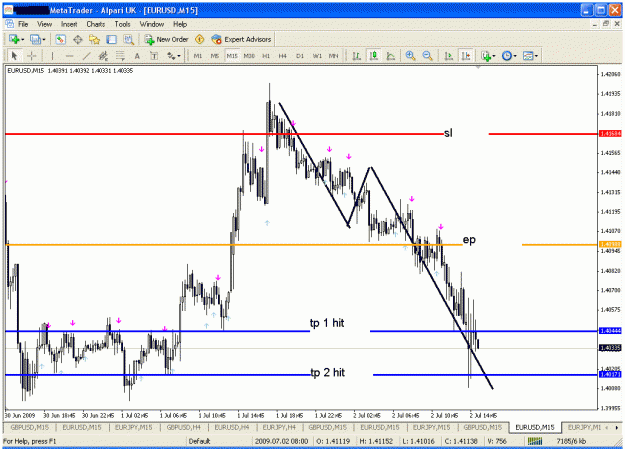Expand the arrows objects dropdown arrow
Image resolution: width=625 pixels, height=449 pixels.
[179, 56]
